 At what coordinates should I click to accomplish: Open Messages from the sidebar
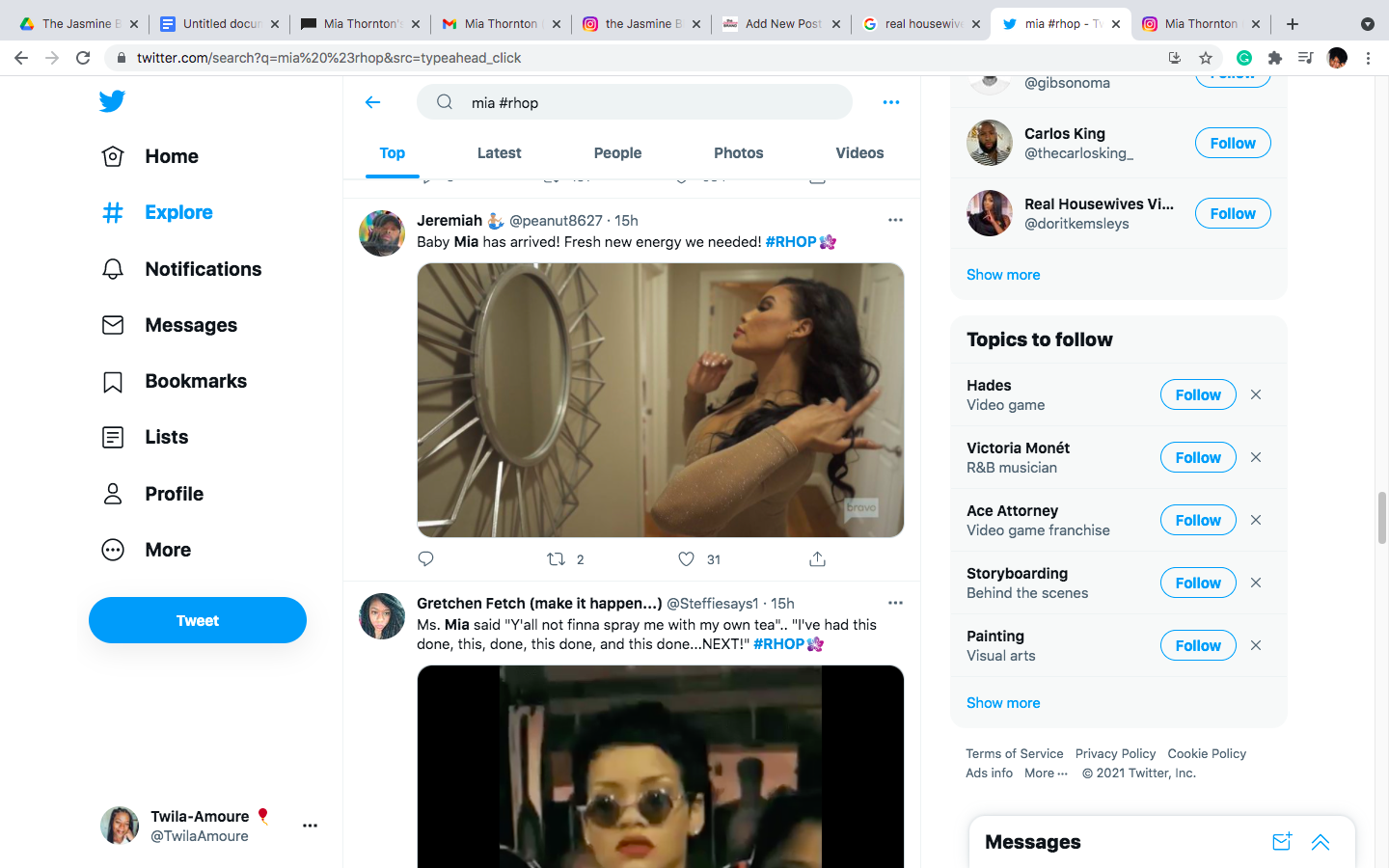point(169,325)
